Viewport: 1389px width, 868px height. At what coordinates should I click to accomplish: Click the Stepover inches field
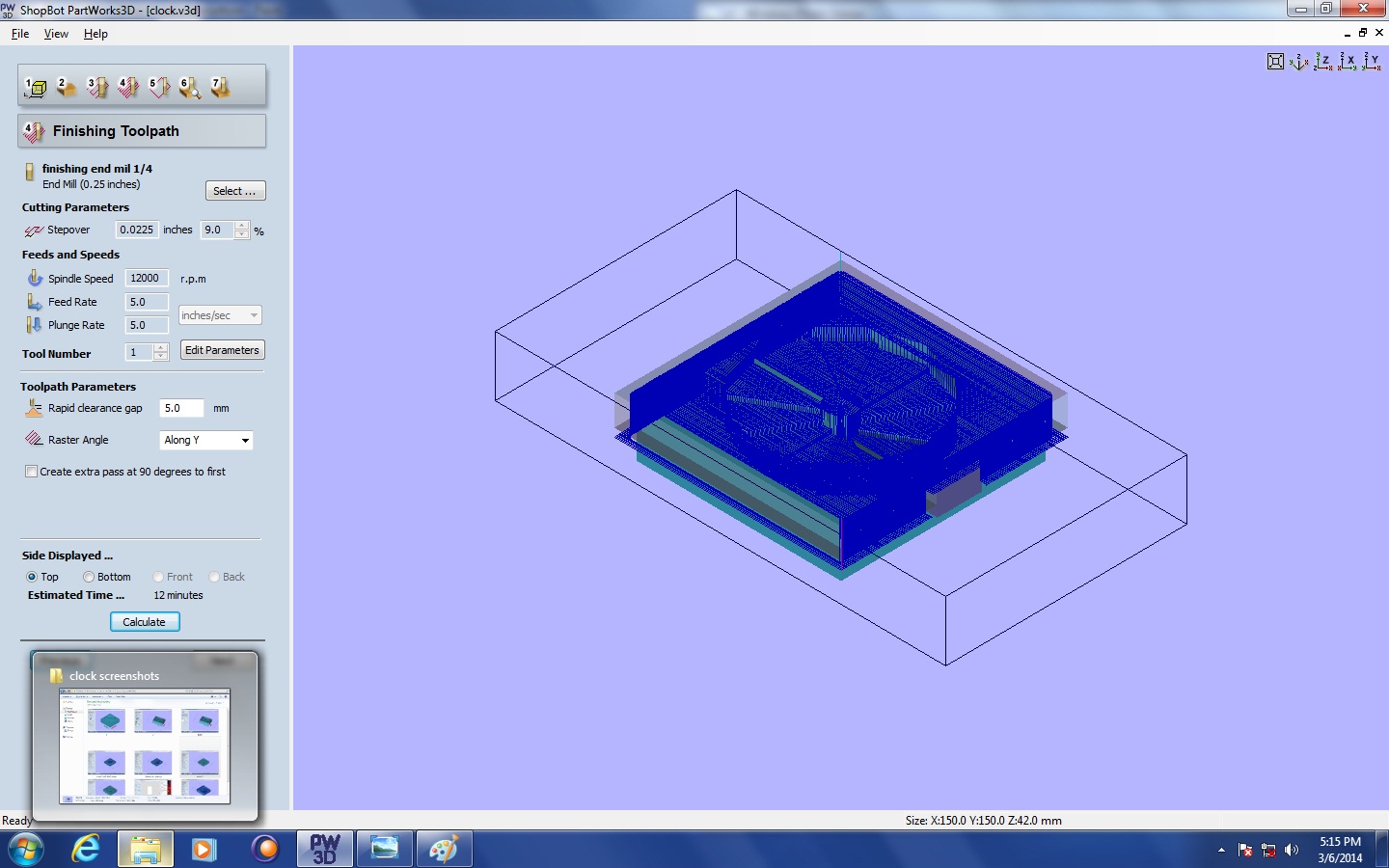click(137, 230)
